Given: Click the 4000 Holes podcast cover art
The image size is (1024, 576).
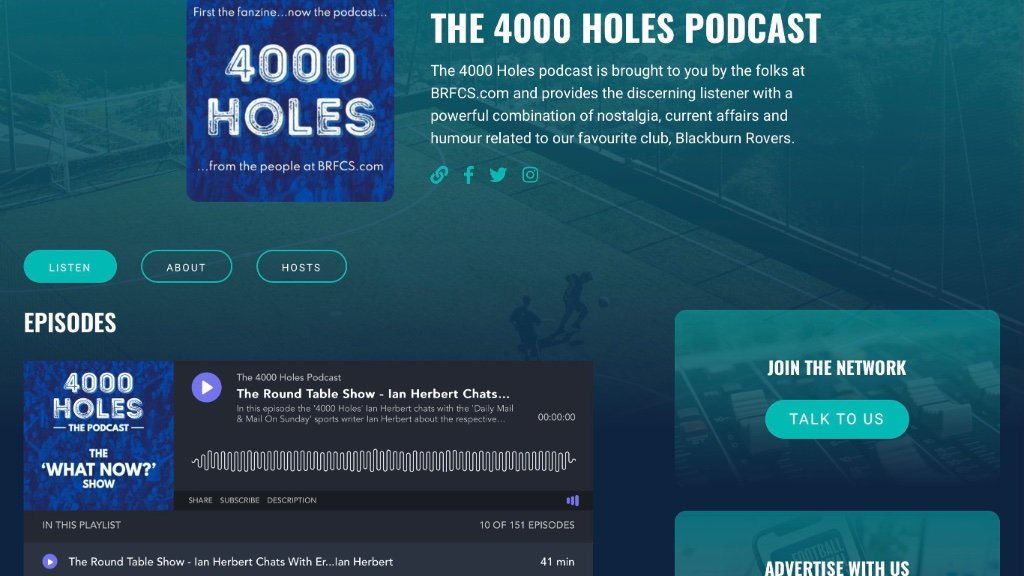Looking at the screenshot, I should pos(290,101).
